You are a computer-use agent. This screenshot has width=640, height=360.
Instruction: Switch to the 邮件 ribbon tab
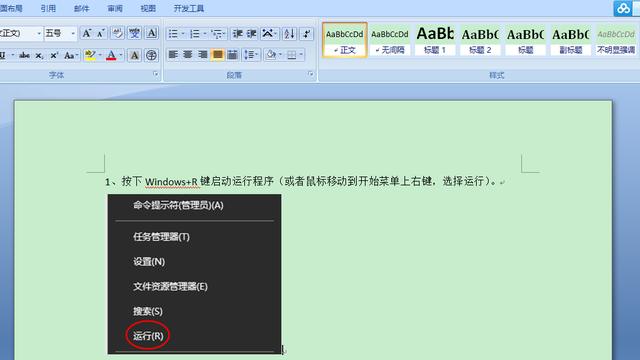click(82, 8)
